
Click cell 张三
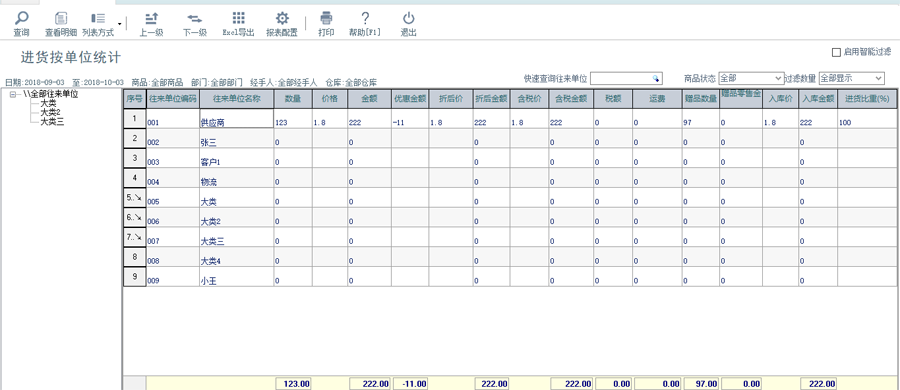(236, 138)
